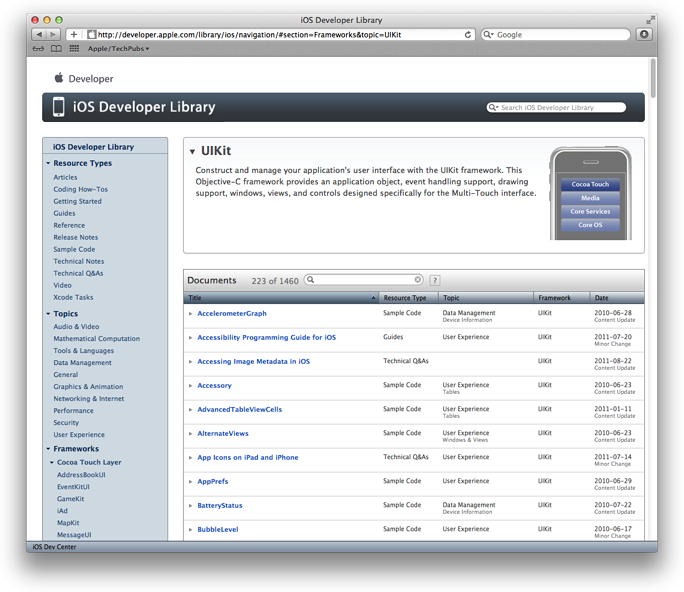
Task: Select User Experience topic in sidebar
Action: click(79, 435)
